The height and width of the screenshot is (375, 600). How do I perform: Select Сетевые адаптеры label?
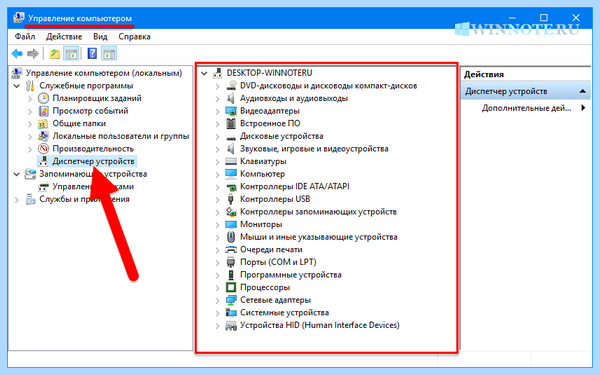pyautogui.click(x=276, y=300)
